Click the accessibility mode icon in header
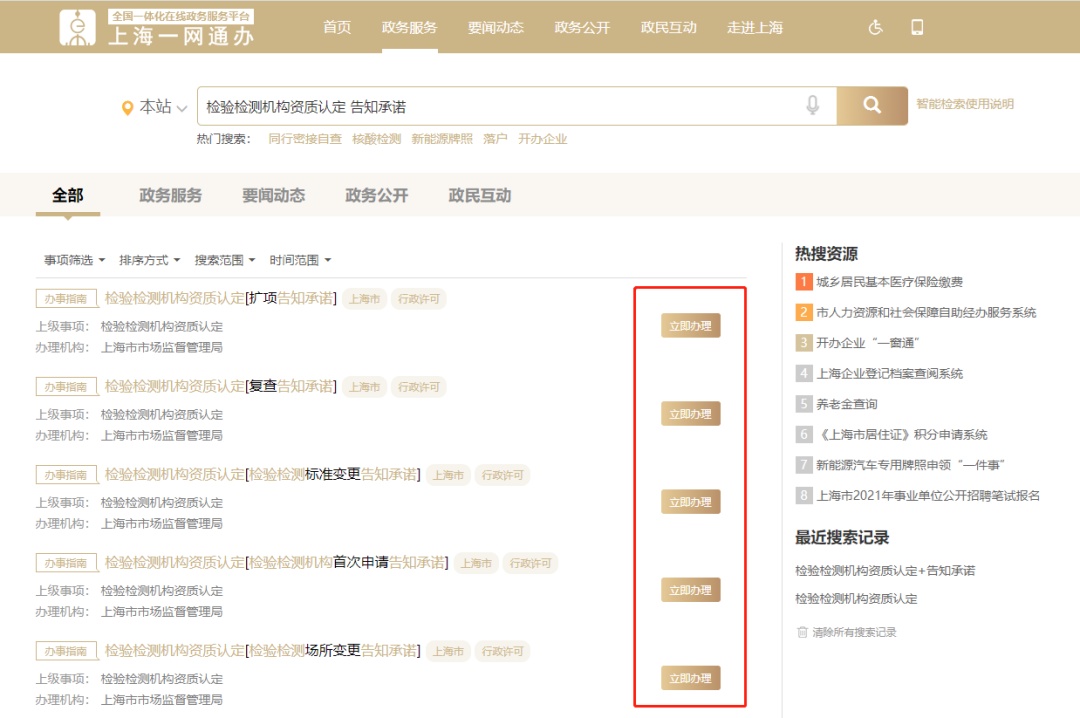This screenshot has height=718, width=1080. click(x=876, y=27)
